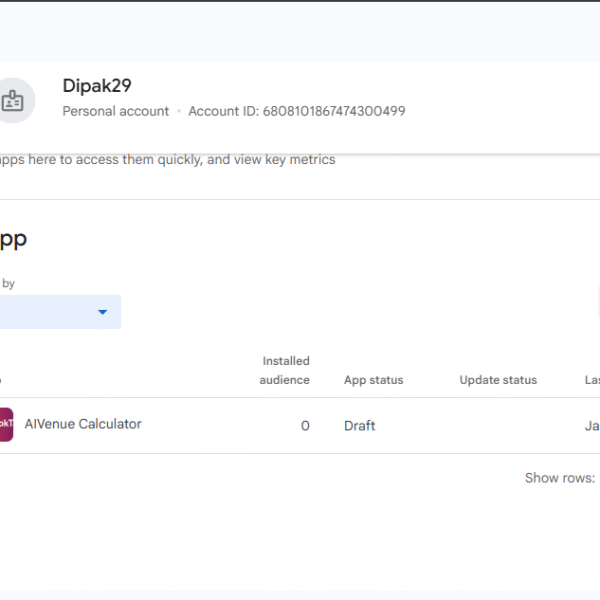Screen dimensions: 600x600
Task: Click the partially visible Last updated header
Action: click(x=592, y=380)
